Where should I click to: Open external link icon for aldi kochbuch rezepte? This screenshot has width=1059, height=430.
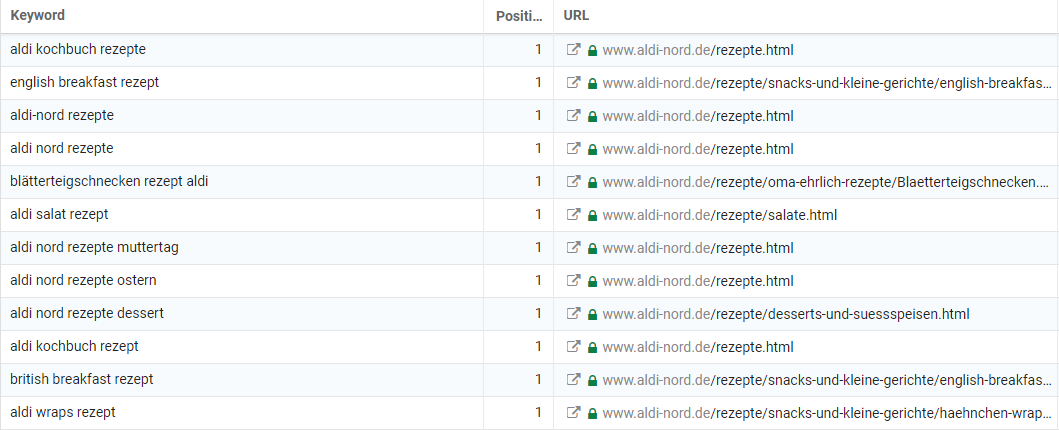pos(573,49)
